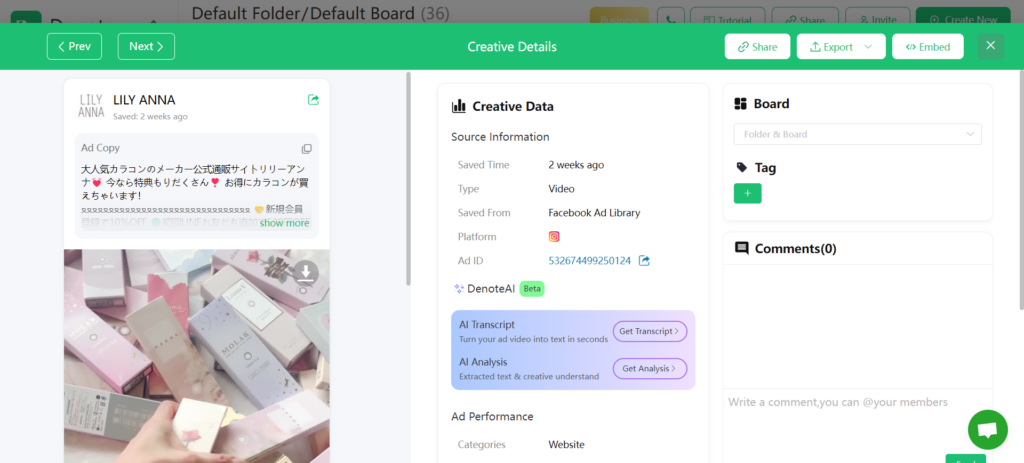Click the Tag label icon
The image size is (1024, 463).
(x=741, y=168)
